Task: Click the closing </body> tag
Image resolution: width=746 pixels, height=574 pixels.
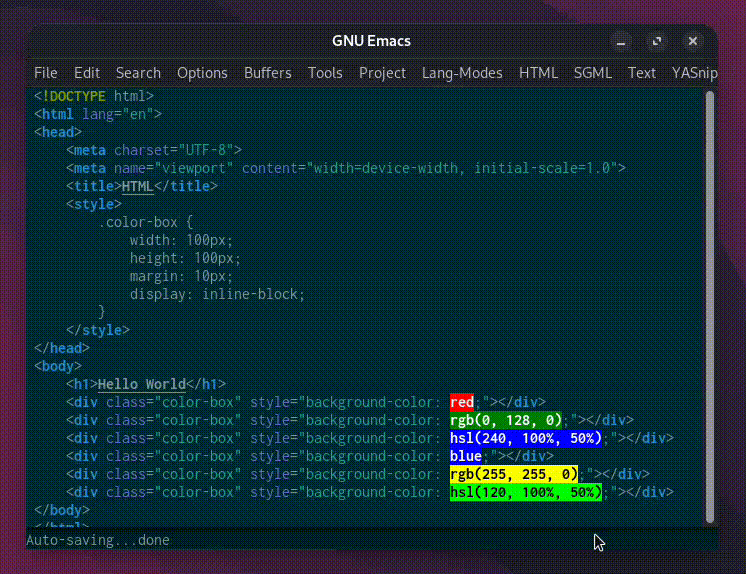Action: [62, 511]
